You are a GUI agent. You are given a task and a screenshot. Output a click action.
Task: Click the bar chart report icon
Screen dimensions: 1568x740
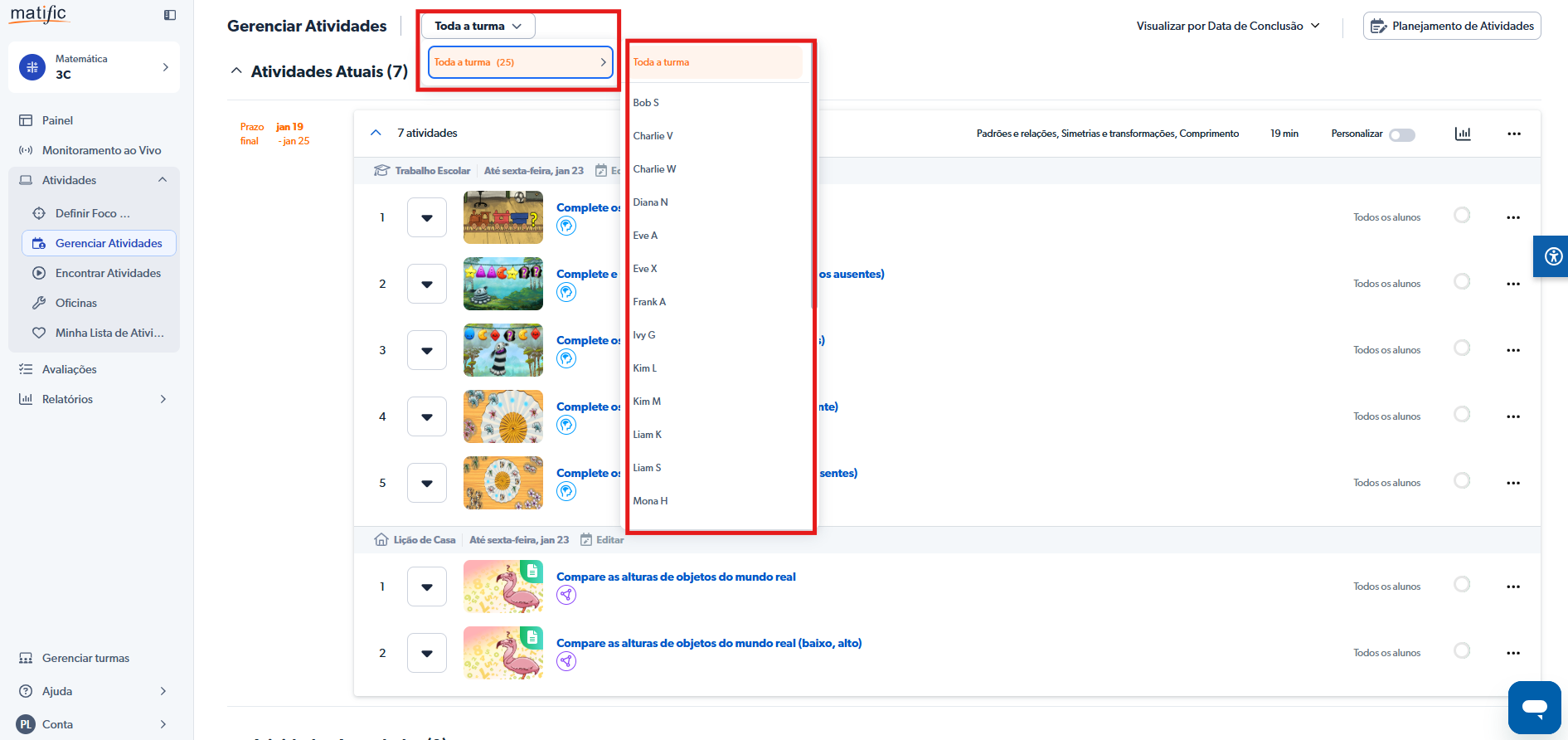point(1463,134)
